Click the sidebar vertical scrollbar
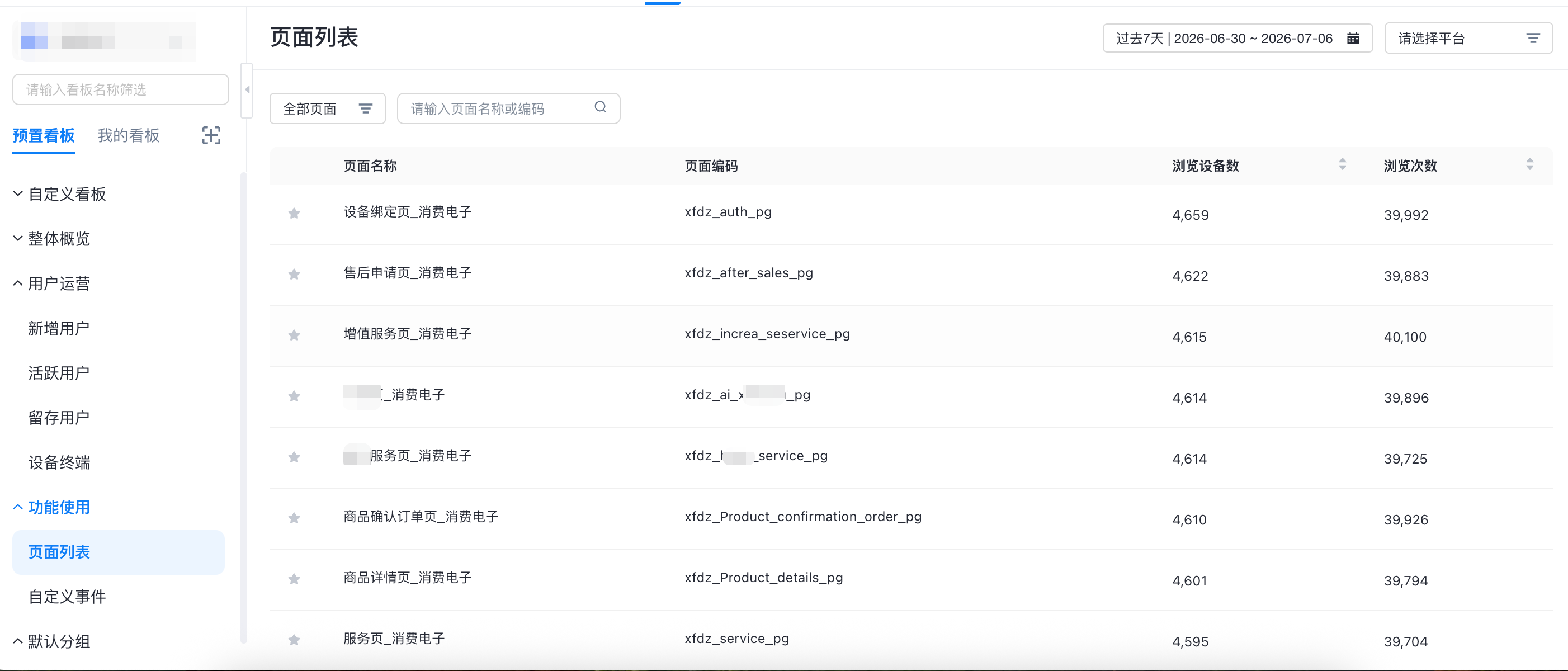1568x671 pixels. pyautogui.click(x=244, y=408)
